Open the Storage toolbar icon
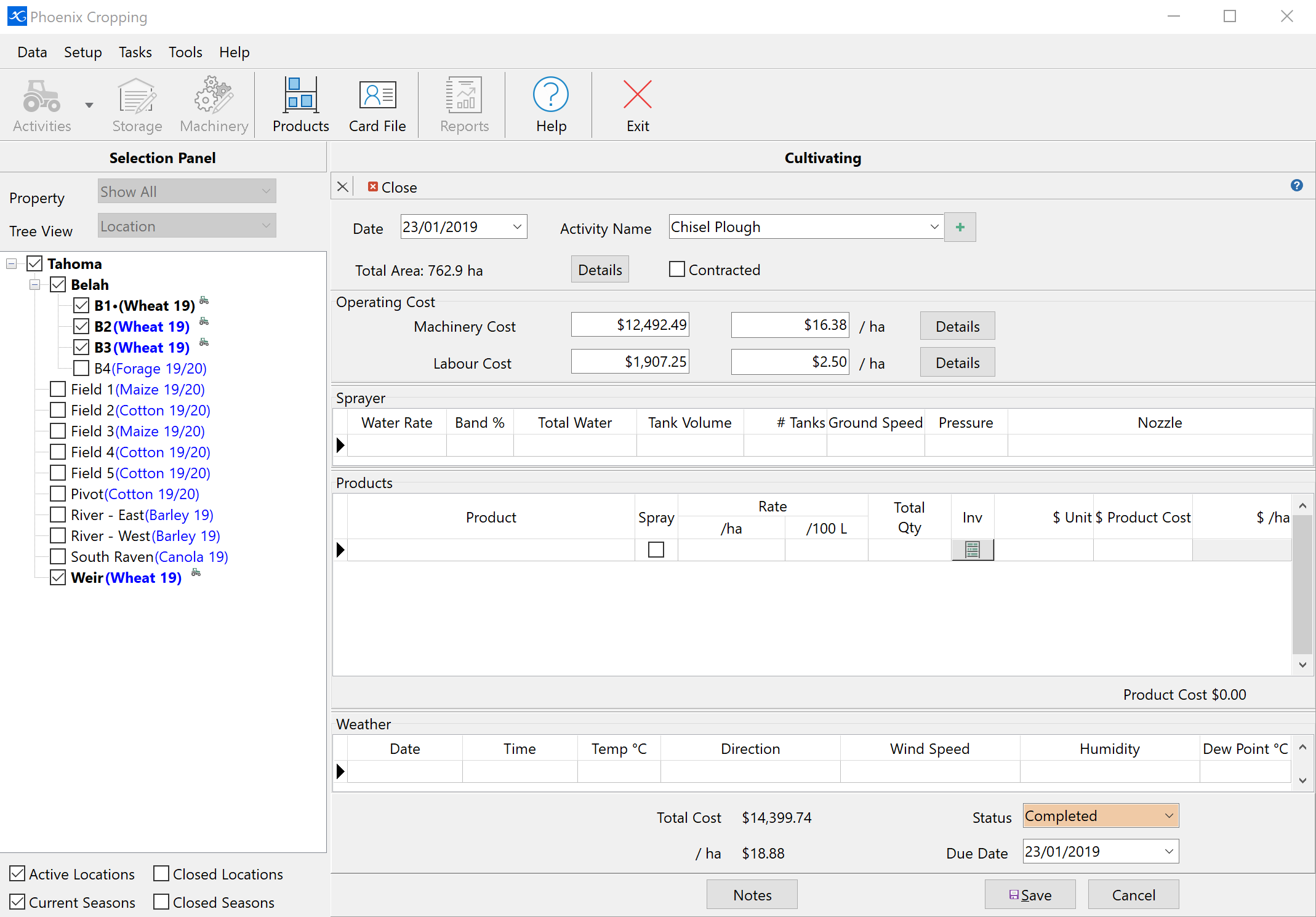1316x917 pixels. click(x=137, y=97)
